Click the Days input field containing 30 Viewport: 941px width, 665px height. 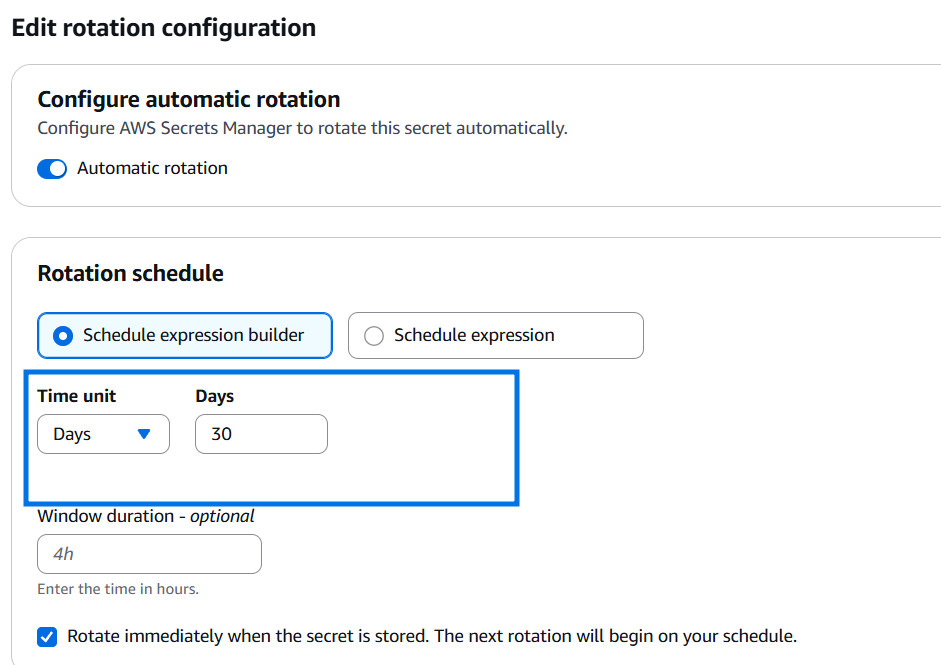(x=261, y=434)
